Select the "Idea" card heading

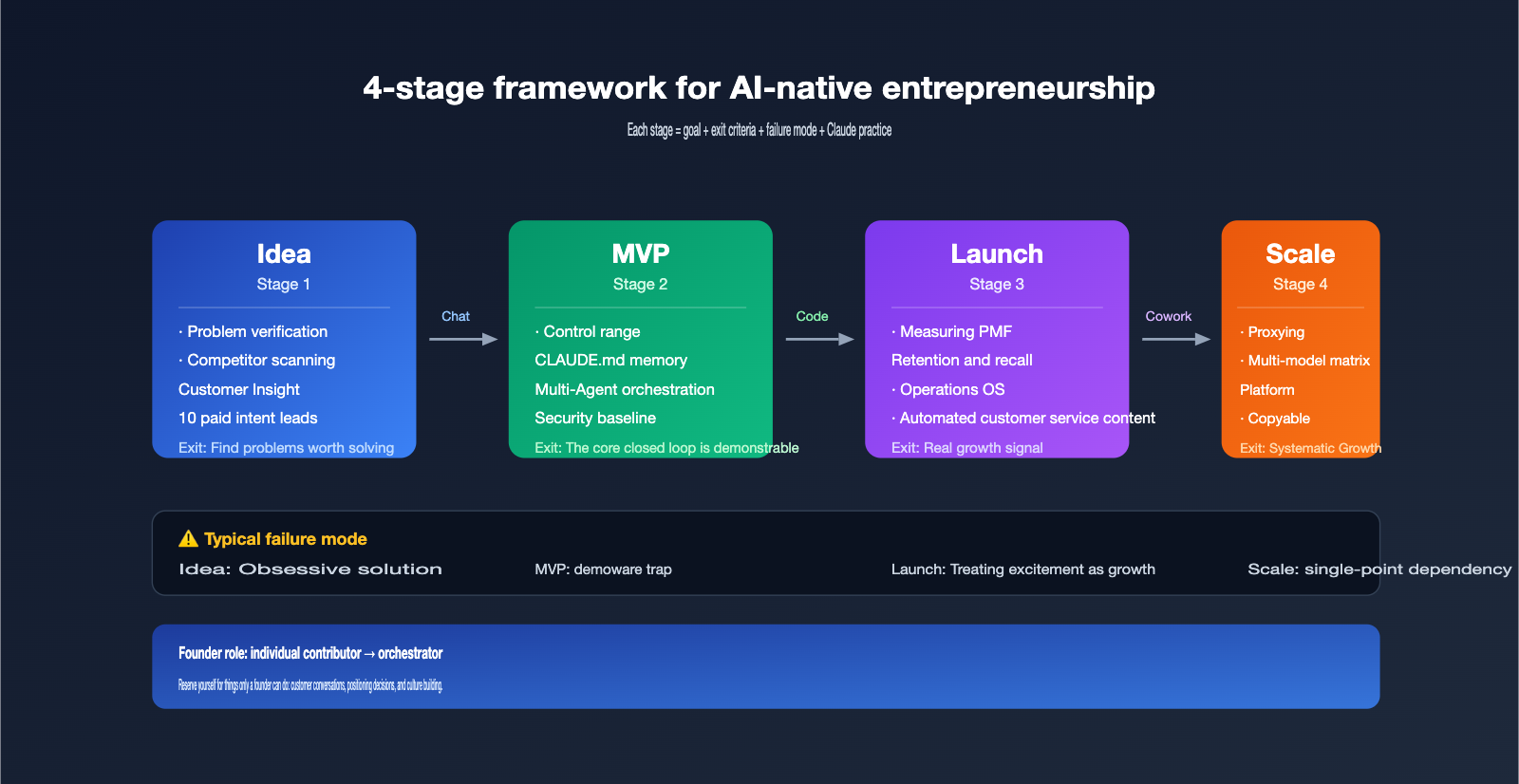tap(284, 254)
